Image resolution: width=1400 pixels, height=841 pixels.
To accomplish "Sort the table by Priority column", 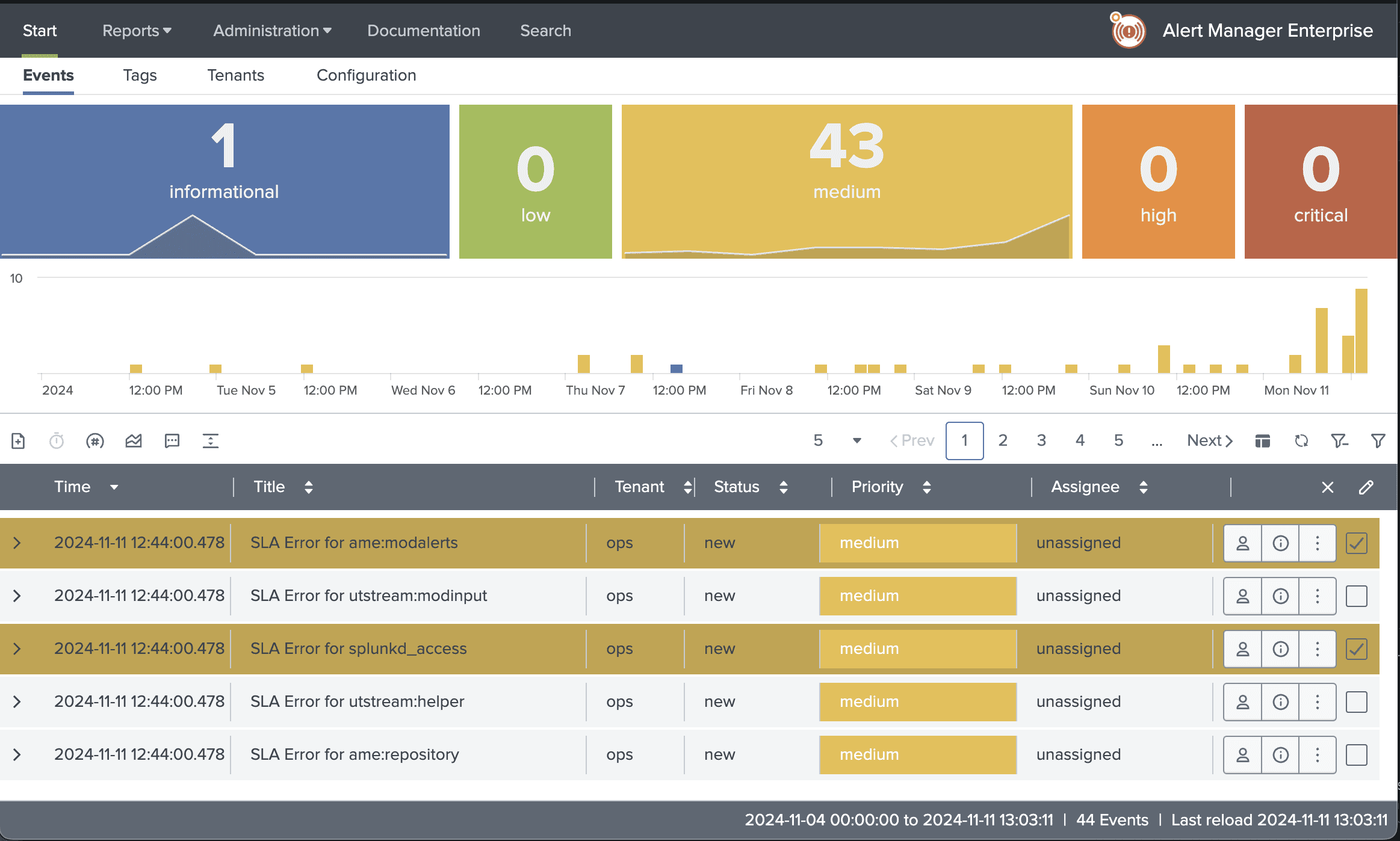I will (x=927, y=487).
